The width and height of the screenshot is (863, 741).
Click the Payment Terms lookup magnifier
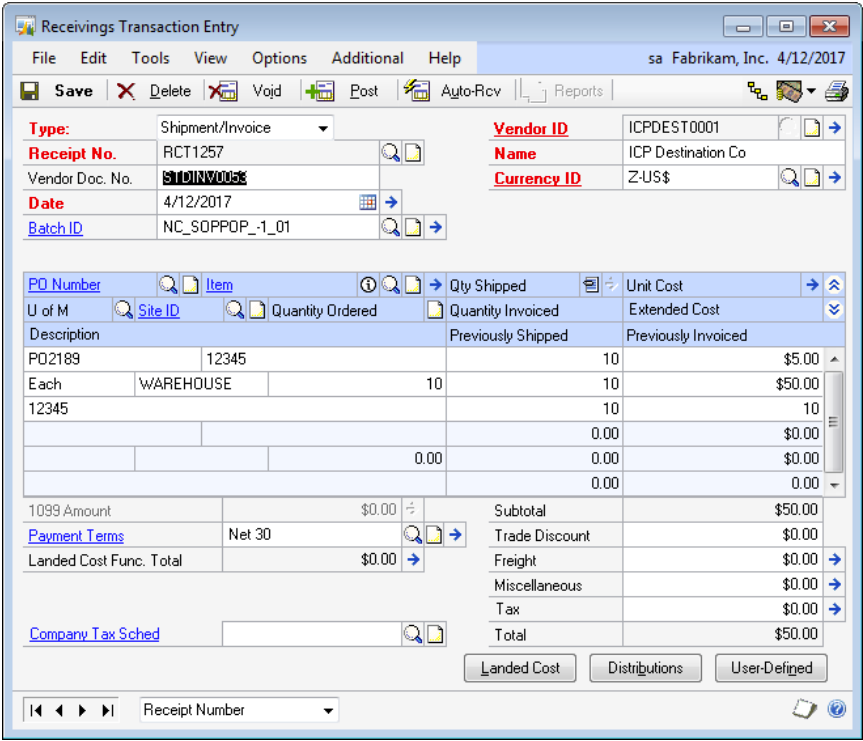412,535
